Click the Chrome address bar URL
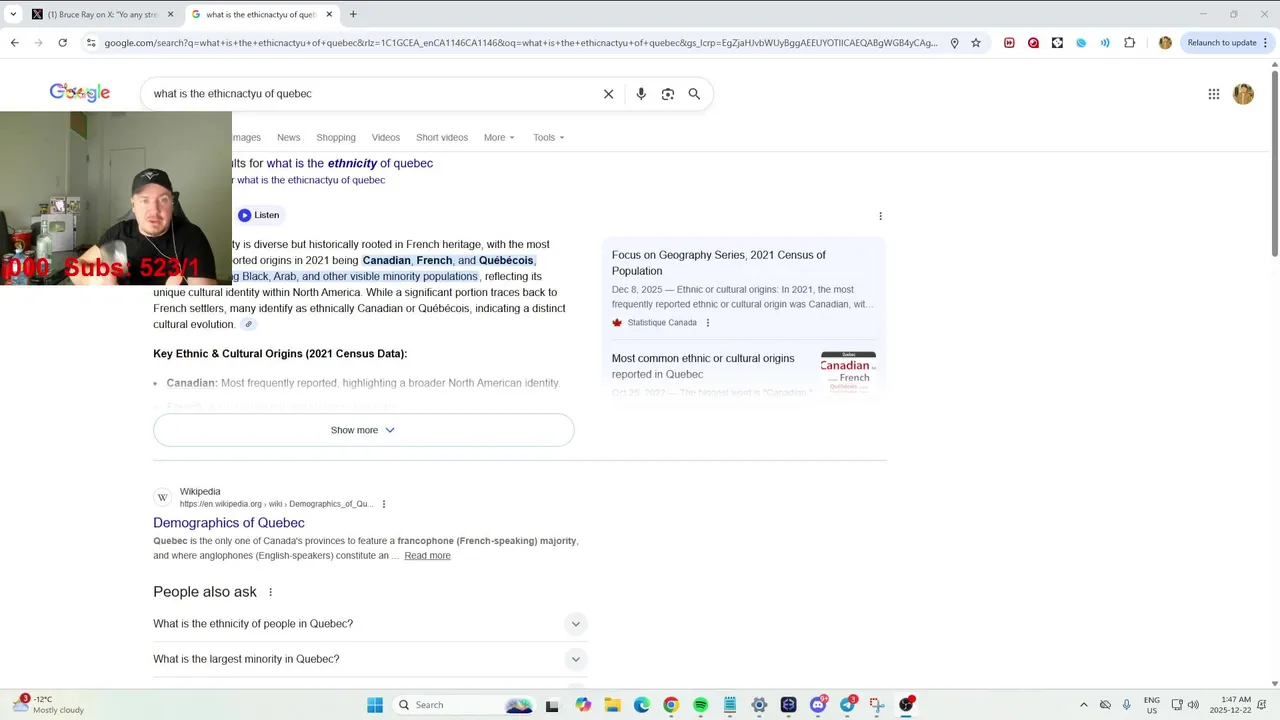Image resolution: width=1280 pixels, height=720 pixels. coord(520,43)
